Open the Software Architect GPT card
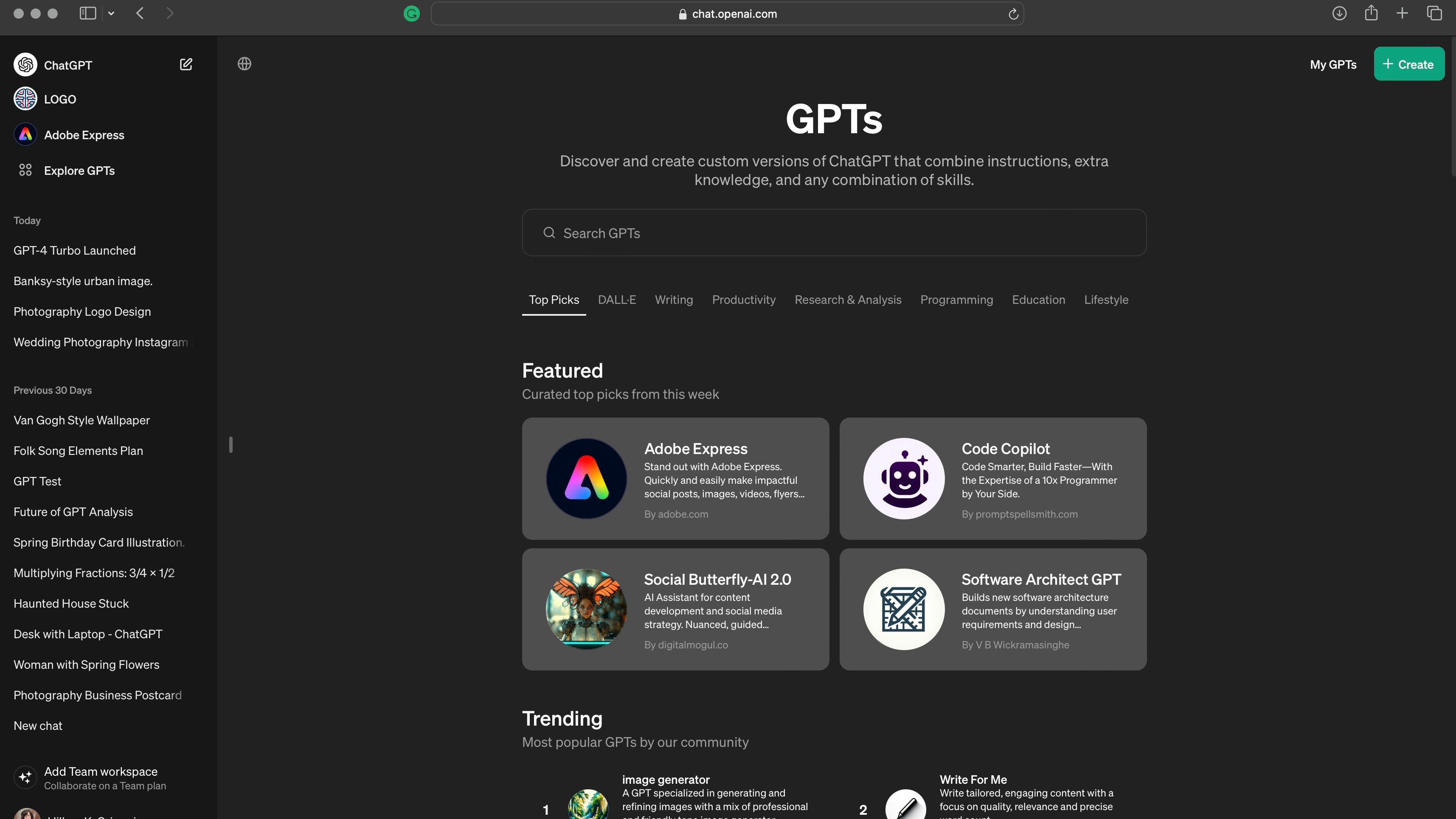1456x819 pixels. [993, 609]
